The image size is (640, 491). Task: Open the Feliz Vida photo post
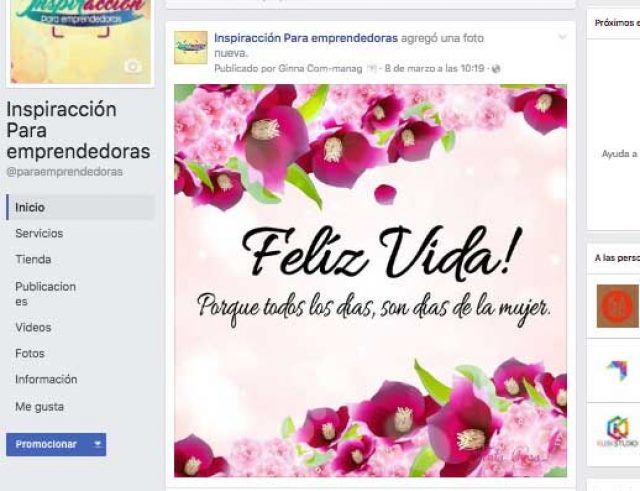370,280
